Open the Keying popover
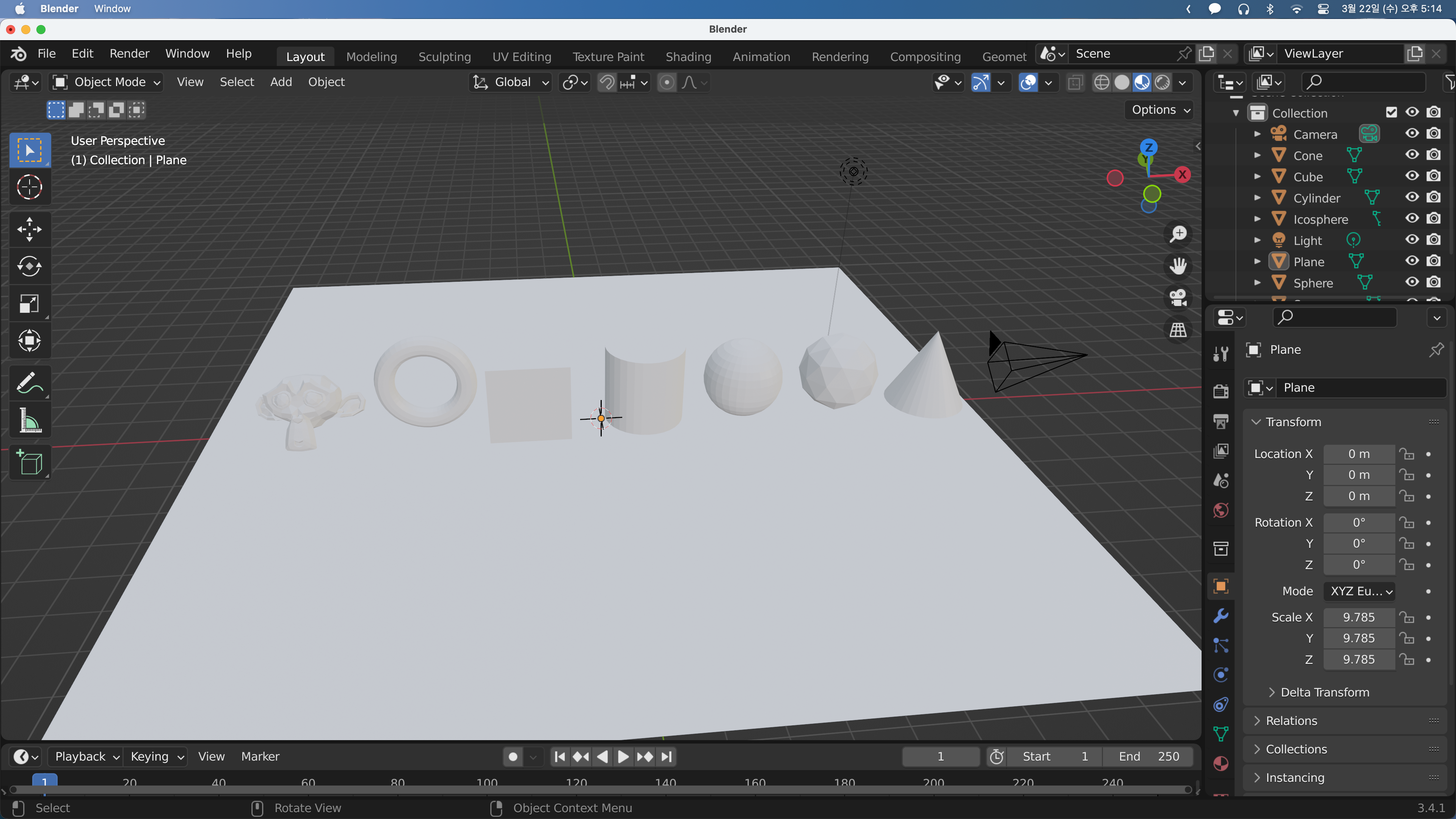 (x=155, y=756)
